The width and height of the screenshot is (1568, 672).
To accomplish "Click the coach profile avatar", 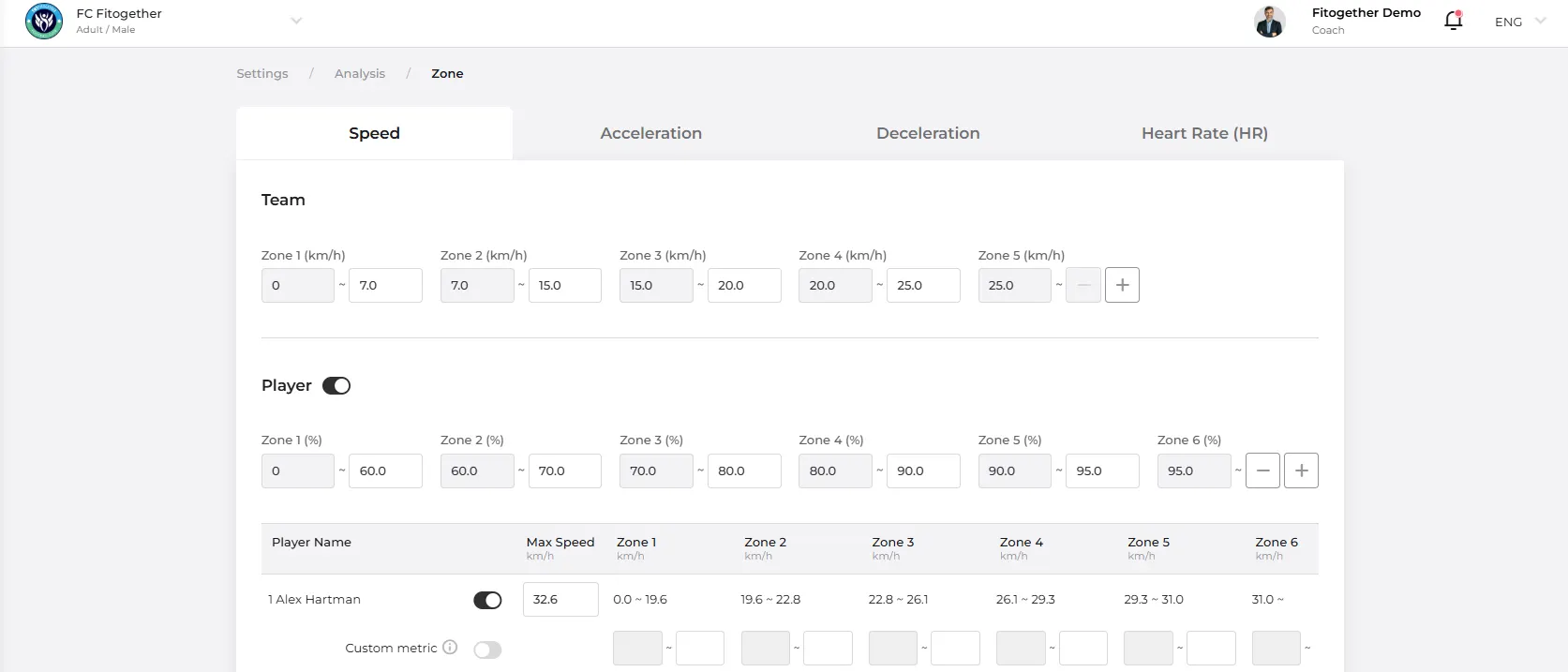I will point(1269,21).
